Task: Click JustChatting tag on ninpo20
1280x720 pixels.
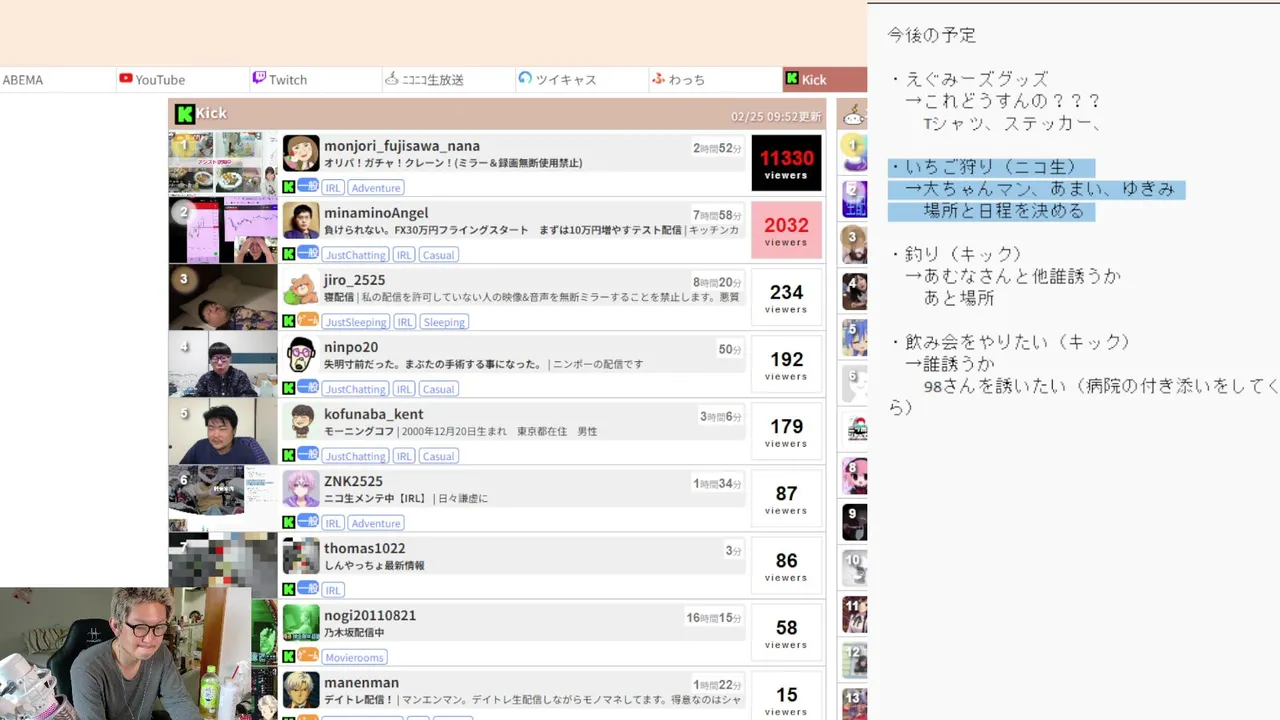Action: pyautogui.click(x=355, y=389)
